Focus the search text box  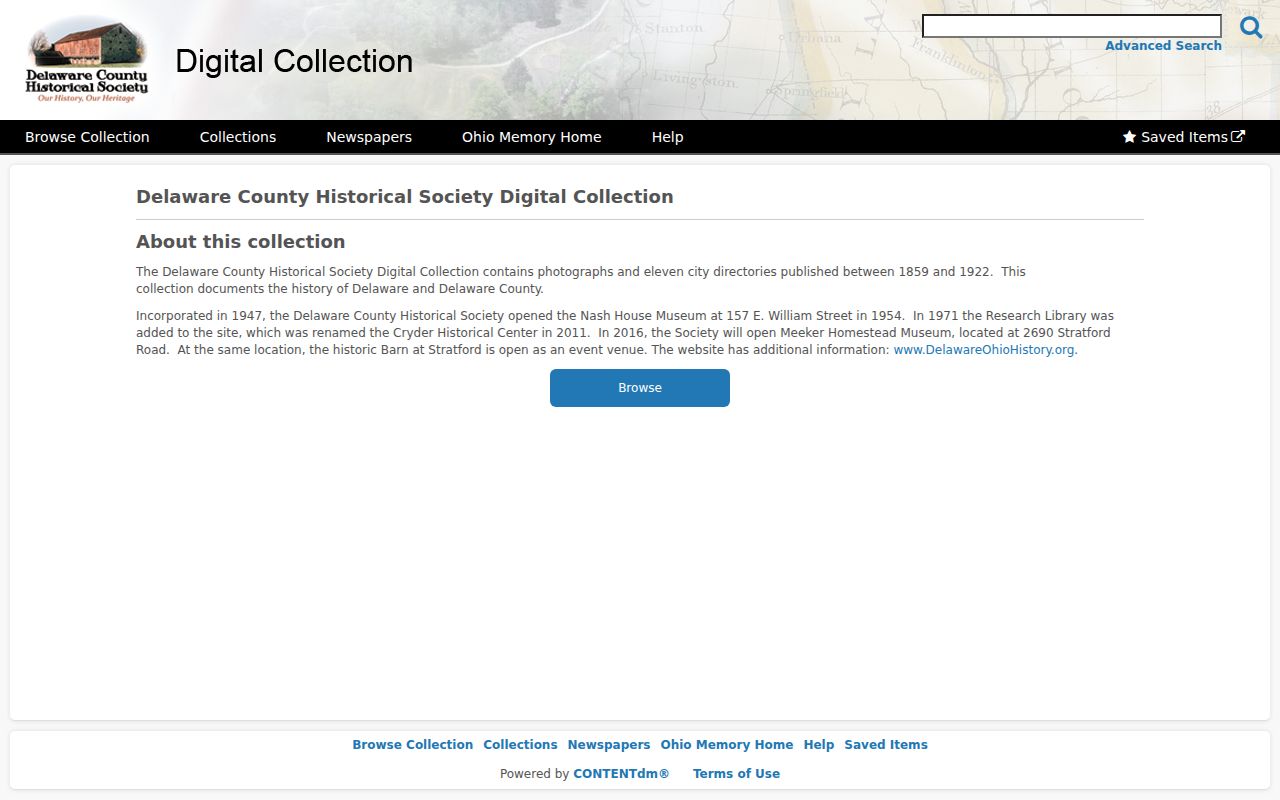coord(1072,26)
